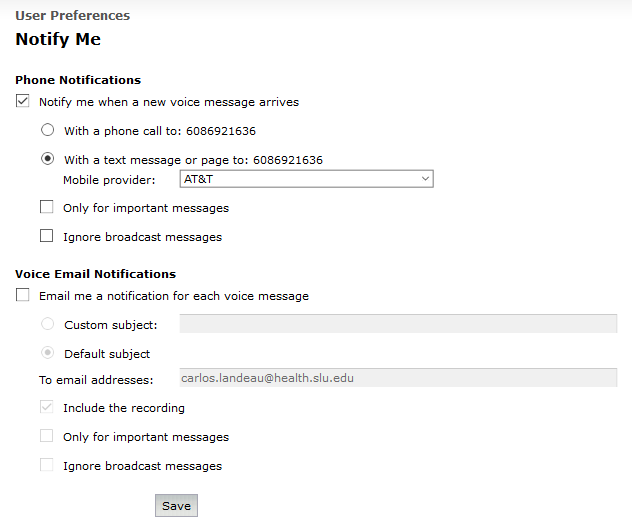This screenshot has width=632, height=532.
Task: Check Ignore broadcast messages under Voice Email
Action: pyautogui.click(x=46, y=465)
